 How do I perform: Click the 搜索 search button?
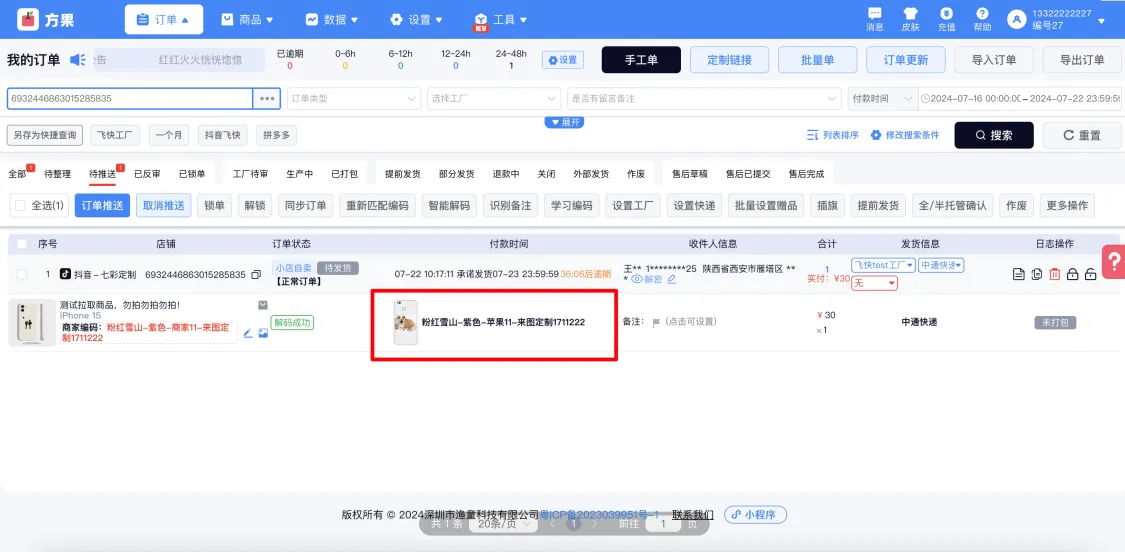click(x=994, y=135)
